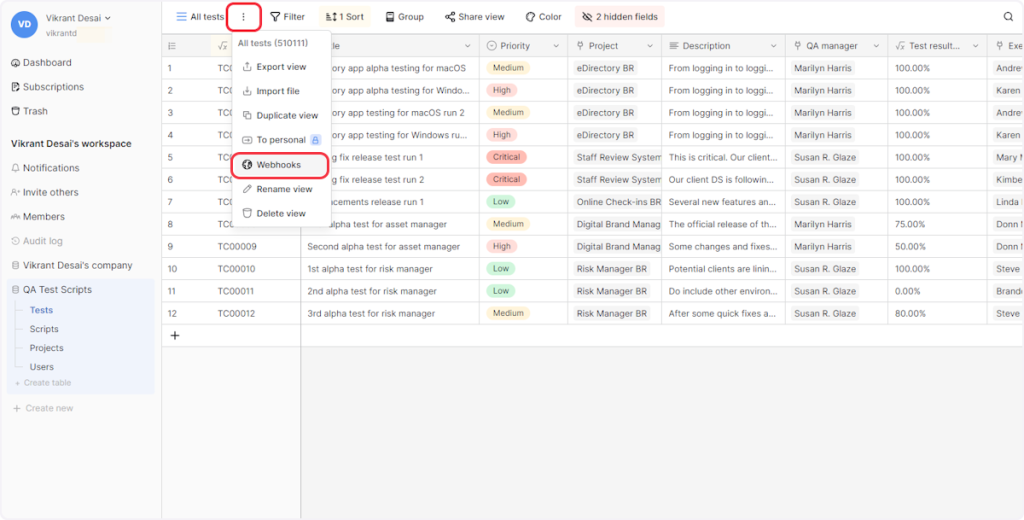Click the search magnifier icon
The height and width of the screenshot is (520, 1024).
(1008, 17)
